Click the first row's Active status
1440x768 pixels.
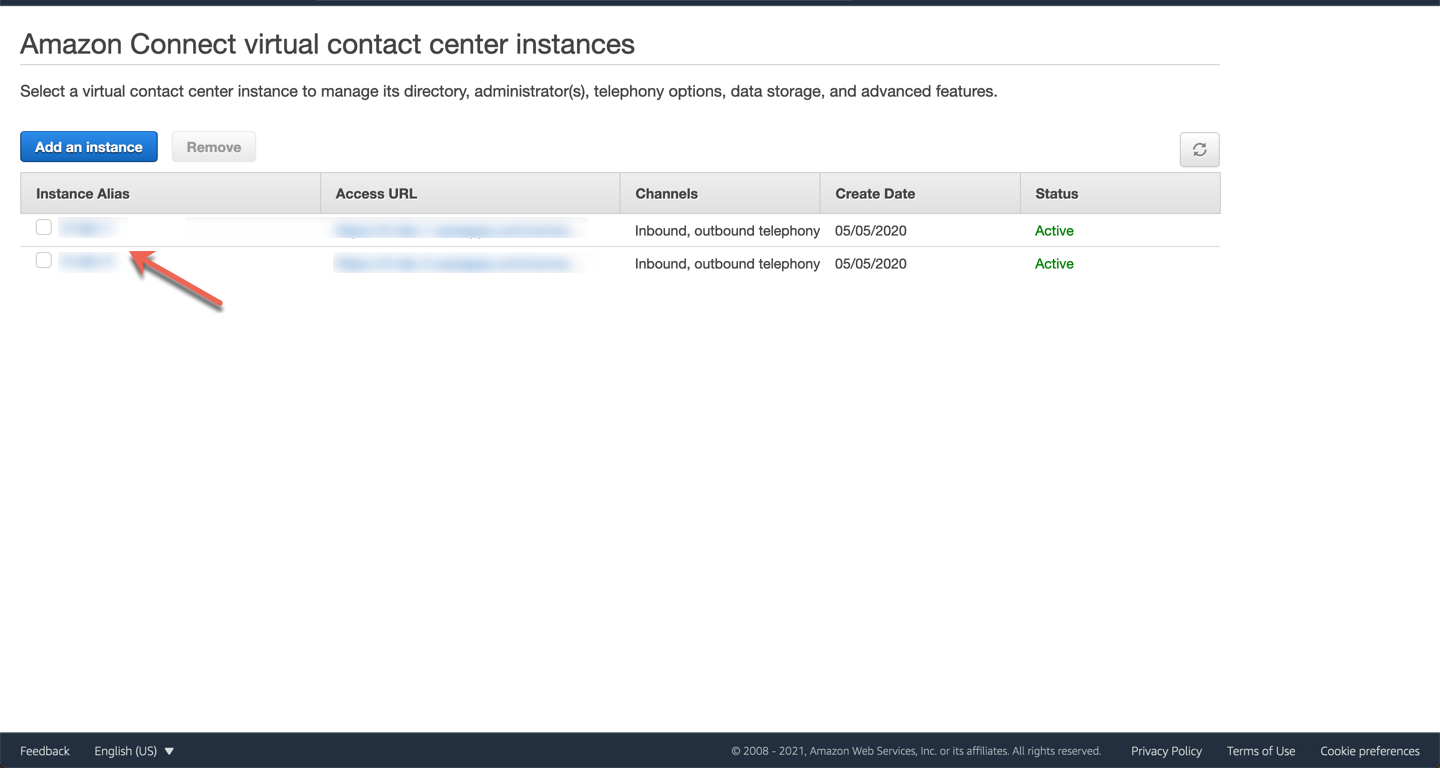click(1054, 231)
